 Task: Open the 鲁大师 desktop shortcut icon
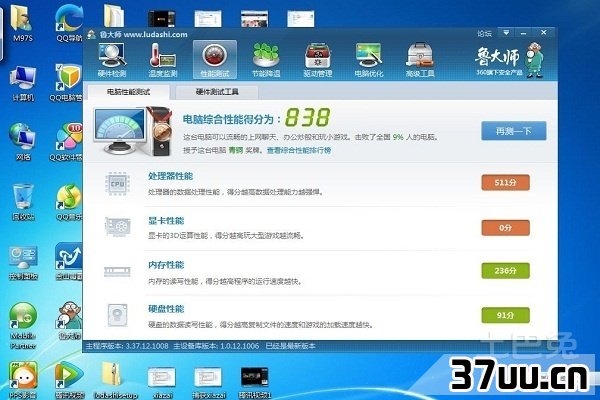pyautogui.click(x=70, y=321)
